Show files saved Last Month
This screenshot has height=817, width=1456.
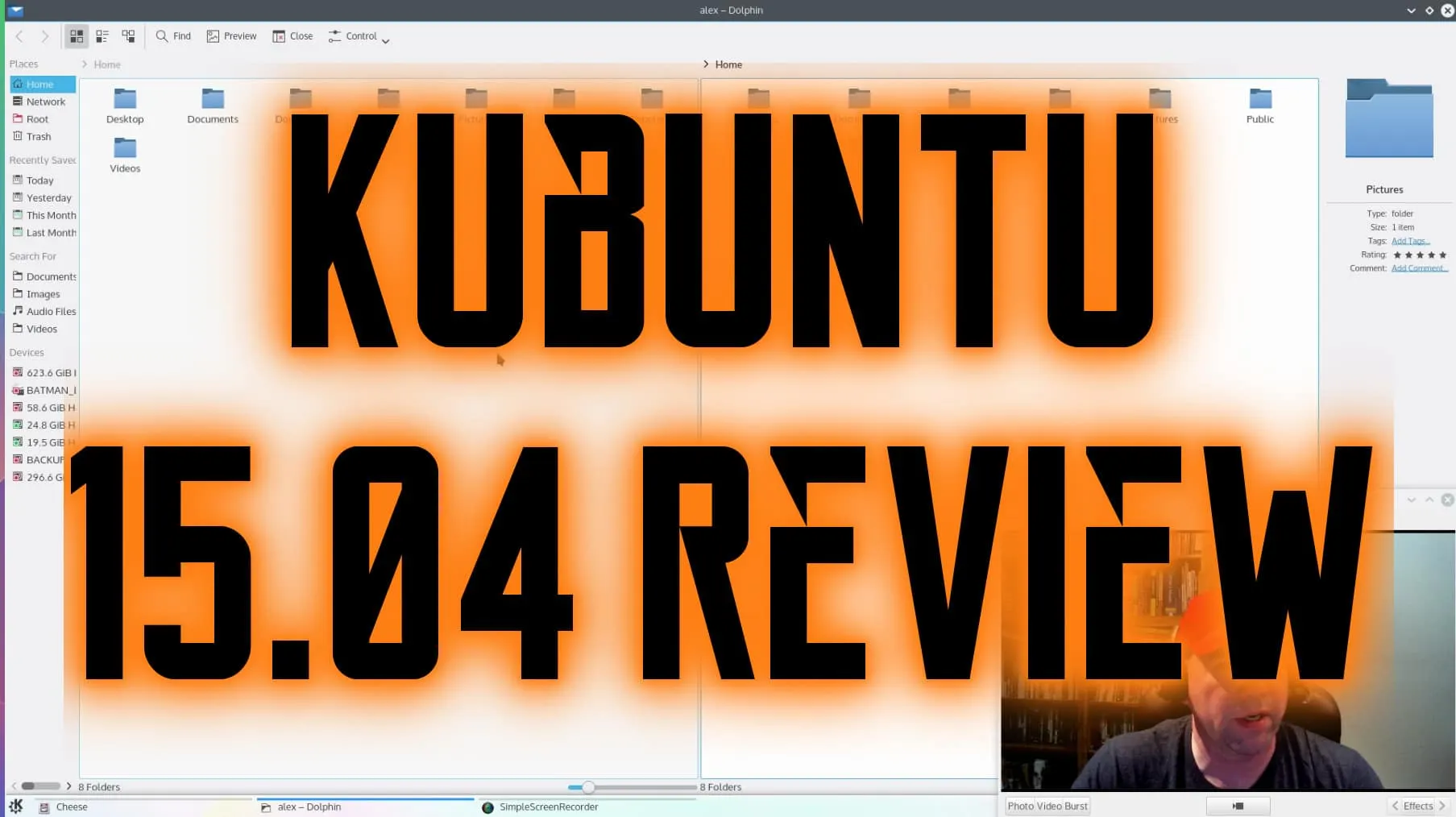[43, 233]
